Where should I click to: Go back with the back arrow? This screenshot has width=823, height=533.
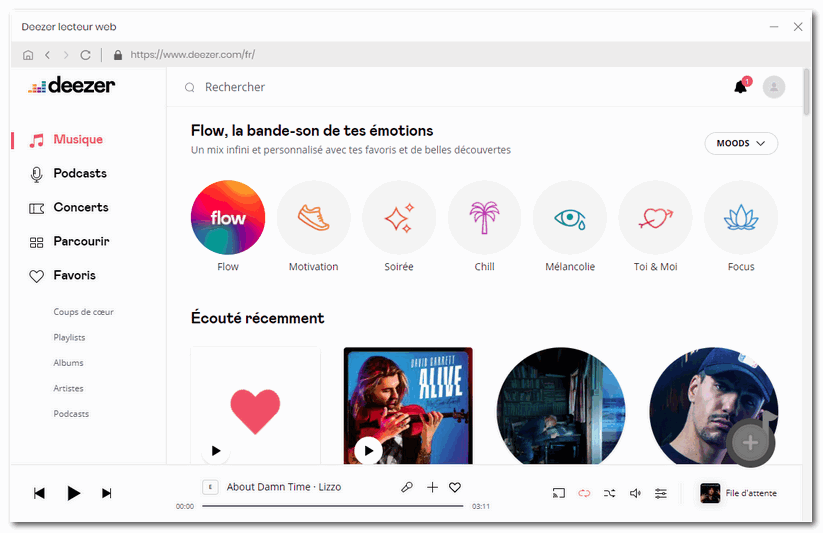click(47, 55)
